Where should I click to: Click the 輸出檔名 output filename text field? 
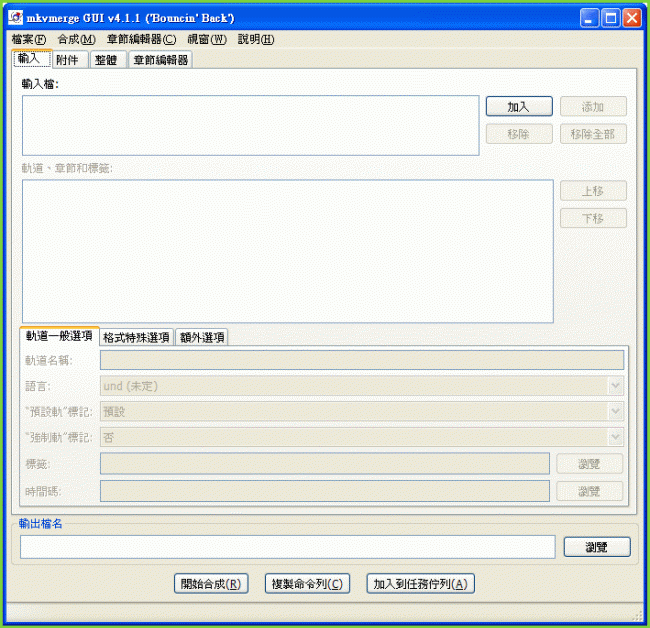(x=287, y=547)
